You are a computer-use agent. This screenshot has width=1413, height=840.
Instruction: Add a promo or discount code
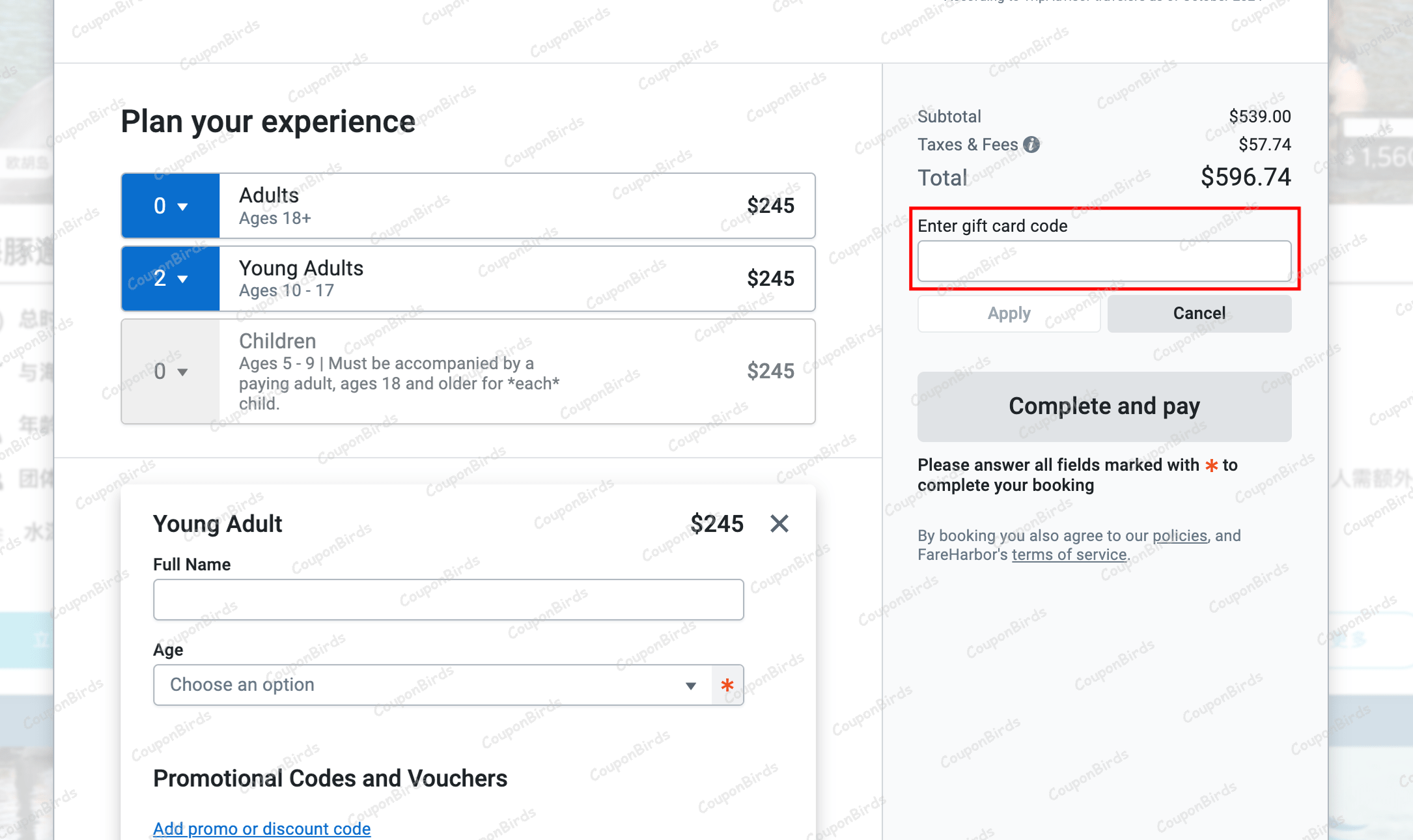click(x=262, y=828)
